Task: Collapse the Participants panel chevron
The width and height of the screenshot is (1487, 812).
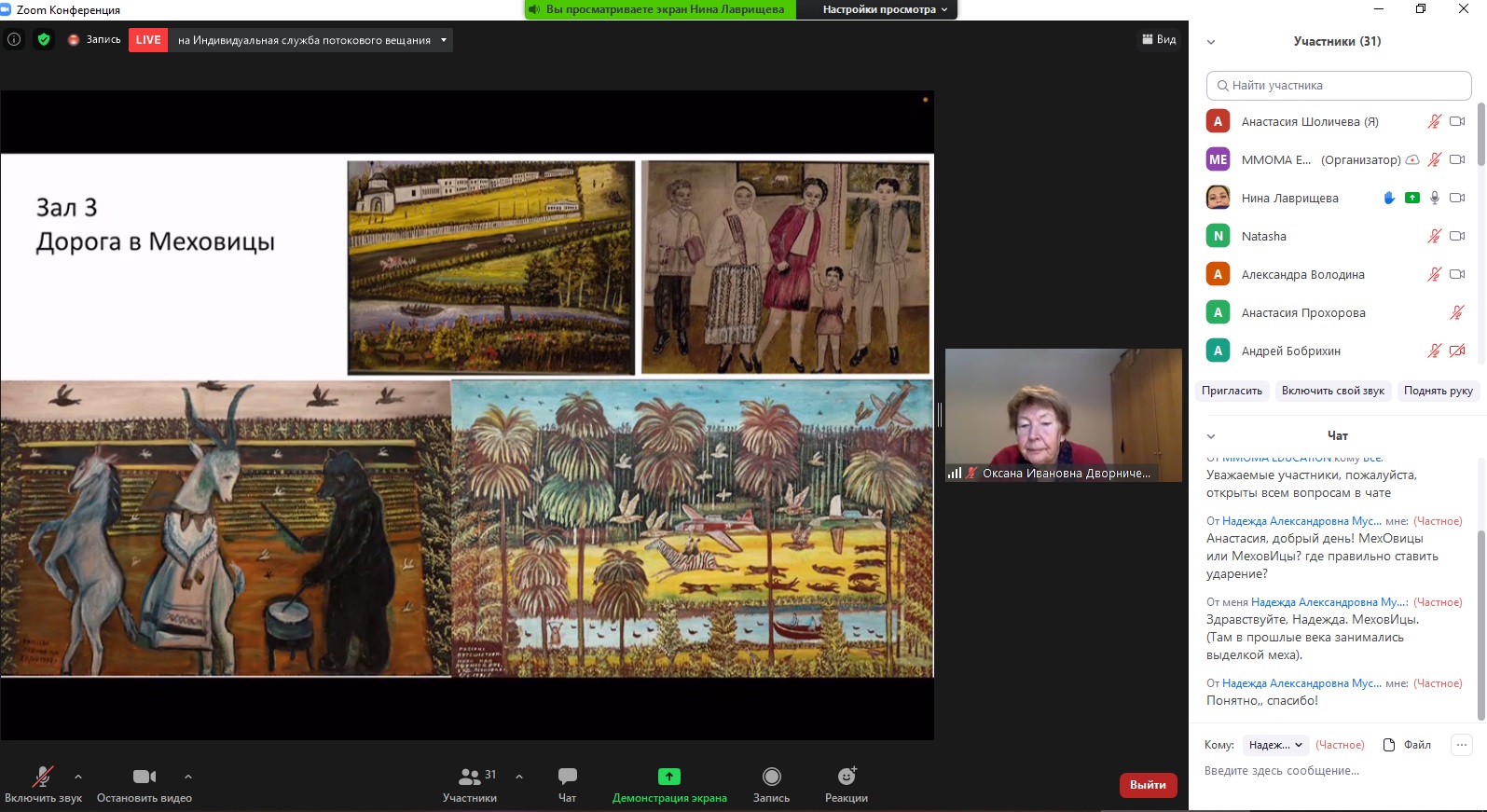Action: [x=1211, y=42]
